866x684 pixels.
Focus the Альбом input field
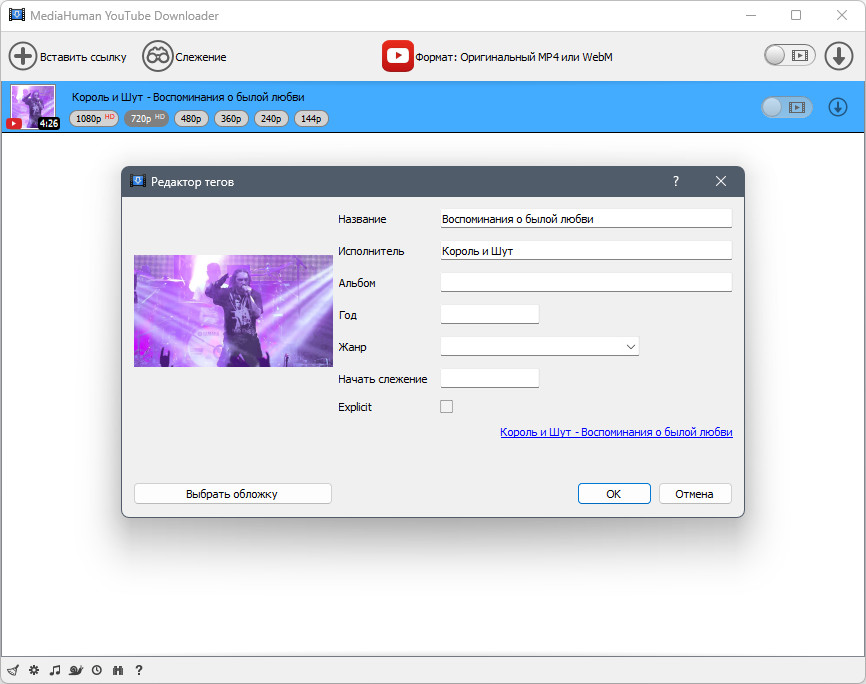pos(586,282)
